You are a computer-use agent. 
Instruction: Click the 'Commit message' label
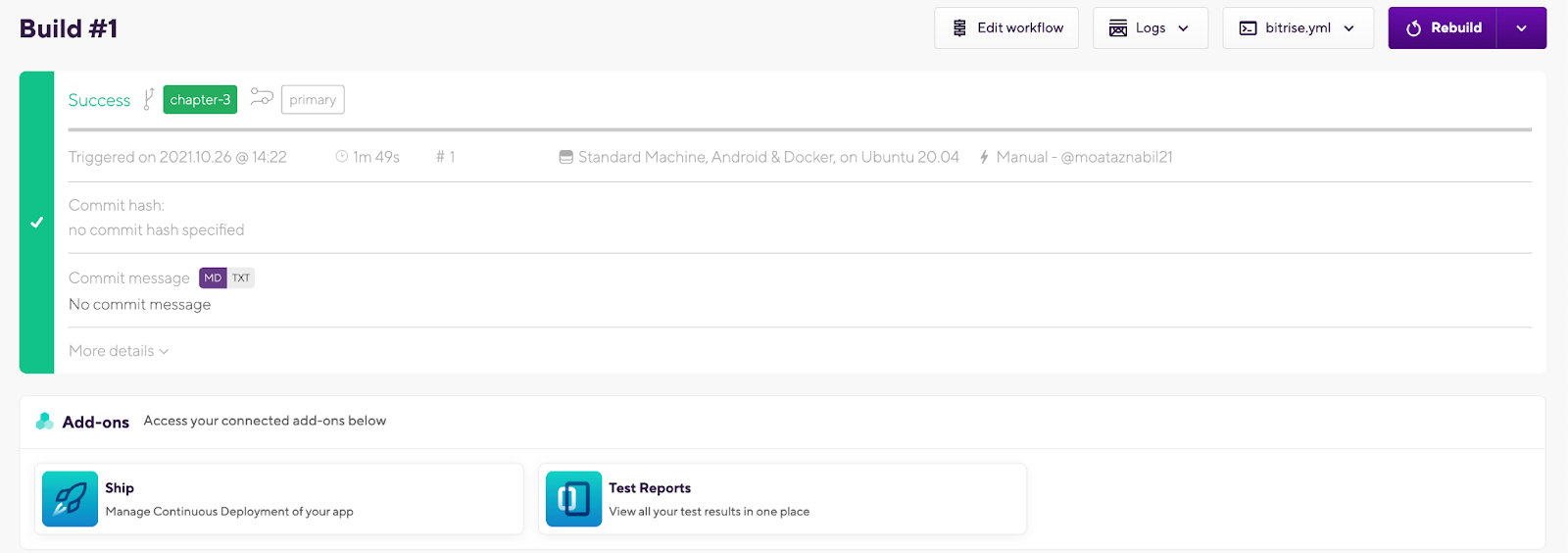129,278
